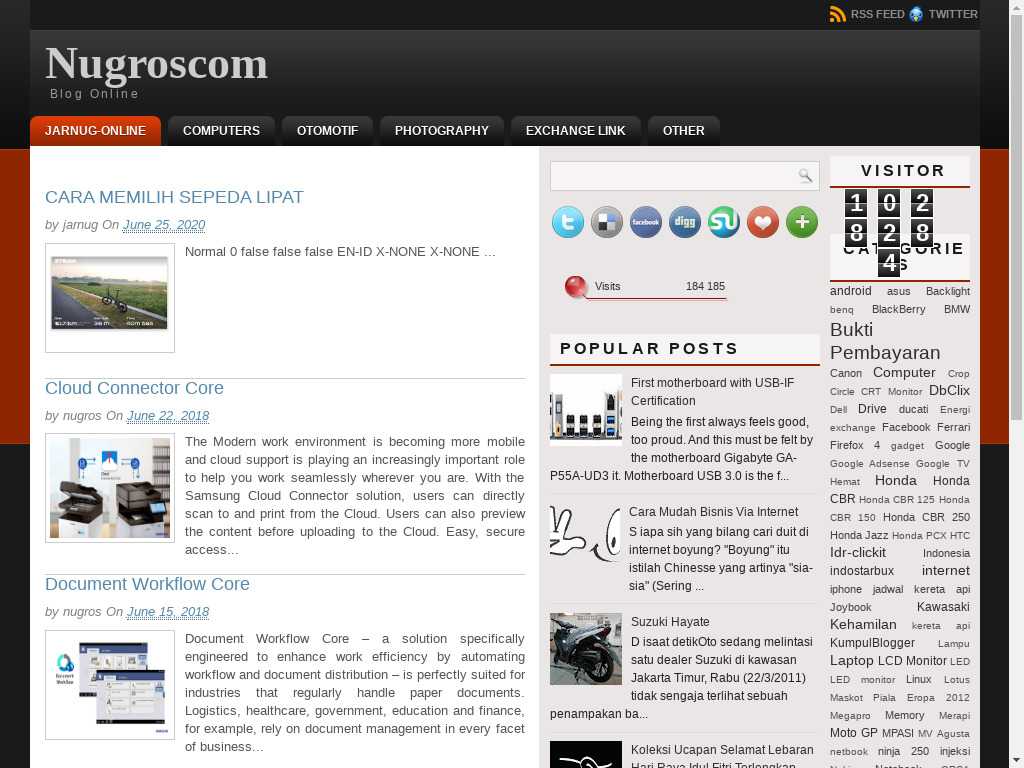
Task: Select the 'Canon' category tag
Action: tap(846, 373)
